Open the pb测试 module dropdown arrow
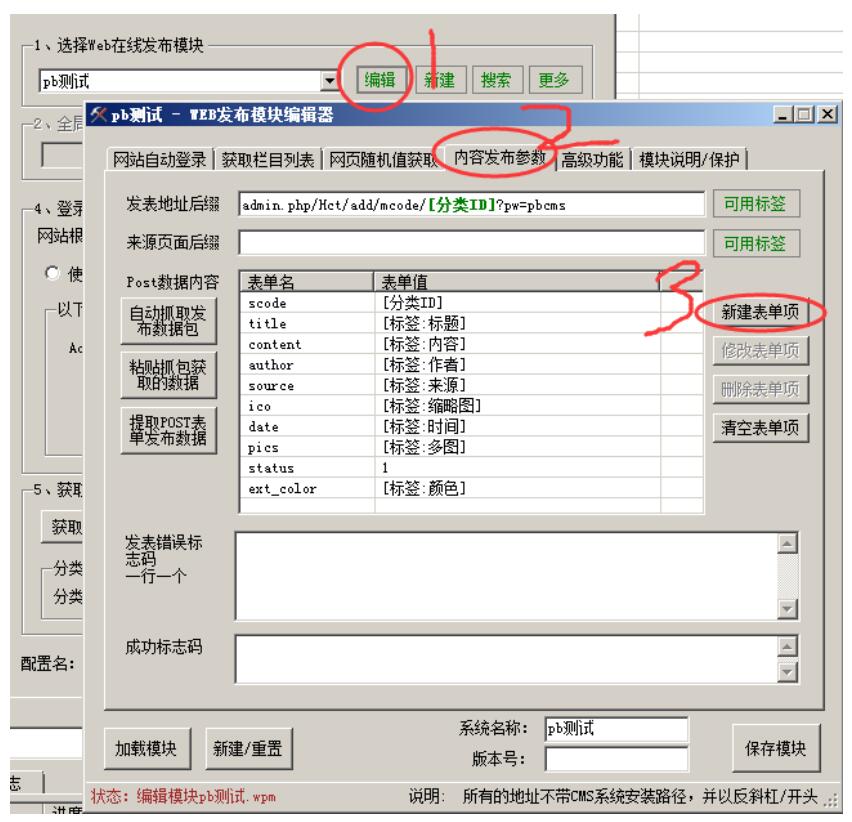 pos(329,81)
